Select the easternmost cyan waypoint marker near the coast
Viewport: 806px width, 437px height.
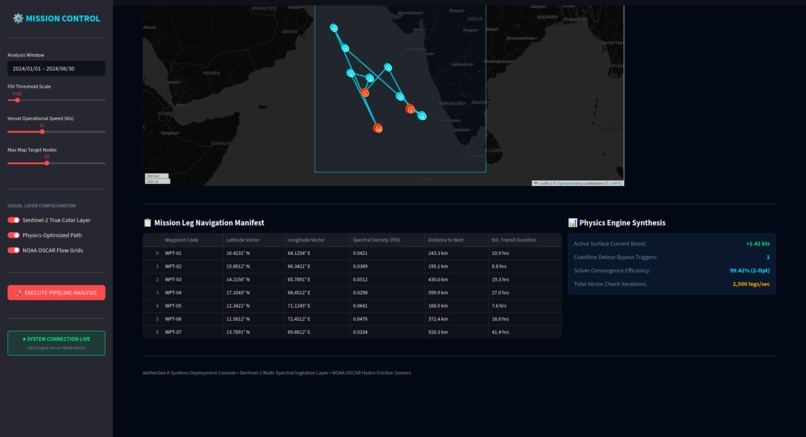[x=422, y=116]
